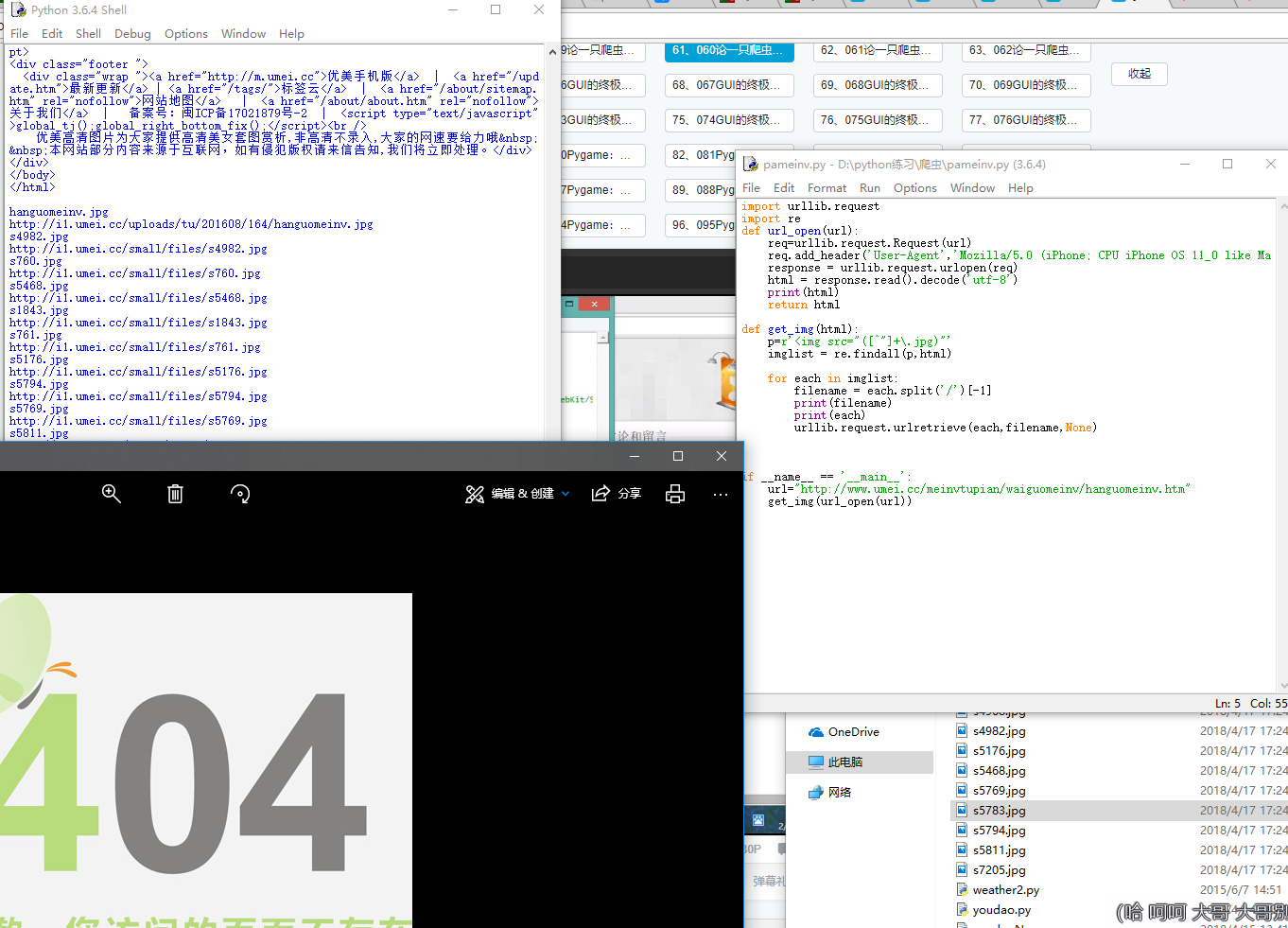Click the printer icon in Photos toolbar
The height and width of the screenshot is (928, 1288).
[x=675, y=494]
